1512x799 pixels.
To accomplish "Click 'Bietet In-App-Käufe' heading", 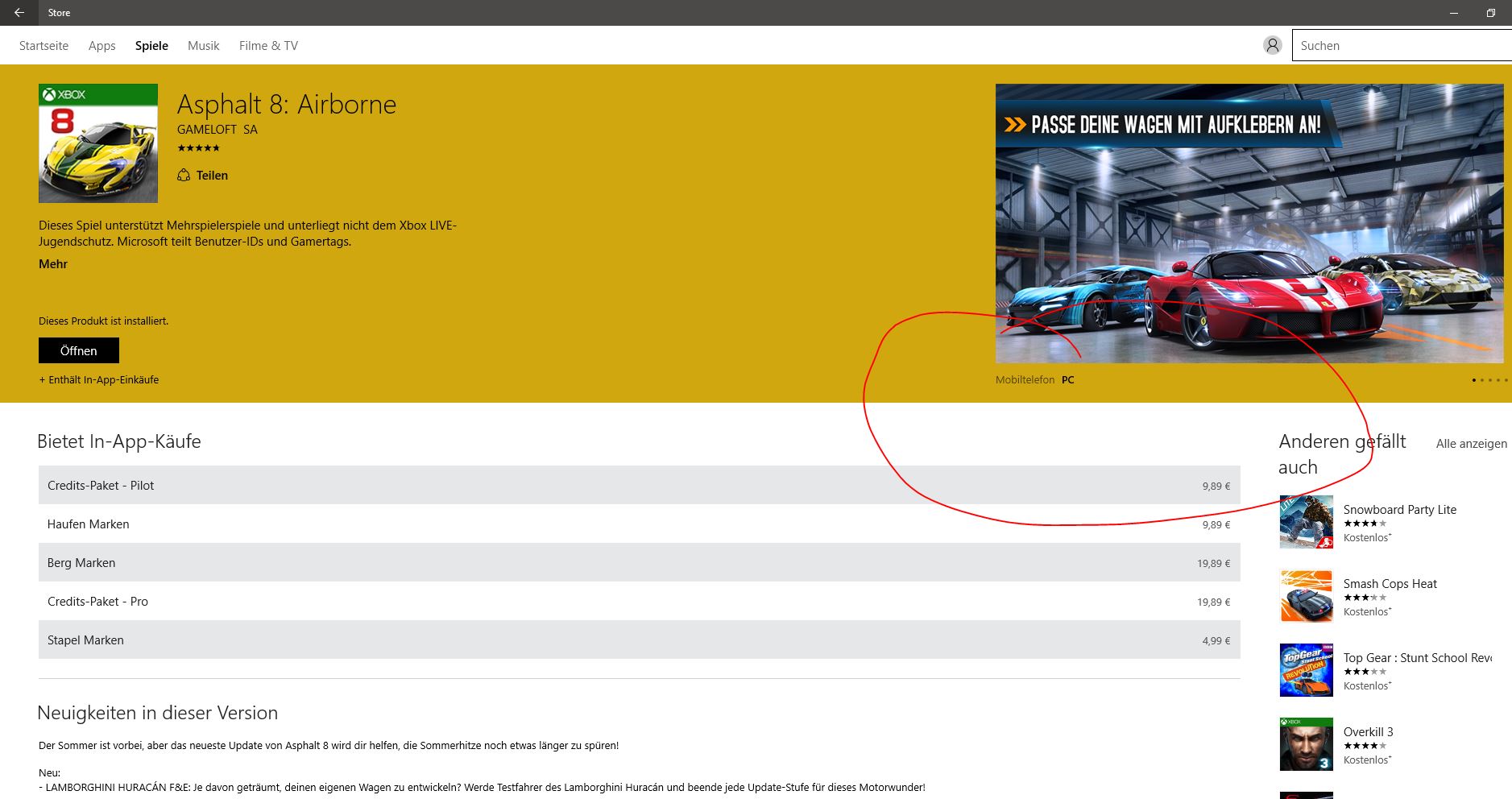I will pyautogui.click(x=119, y=441).
